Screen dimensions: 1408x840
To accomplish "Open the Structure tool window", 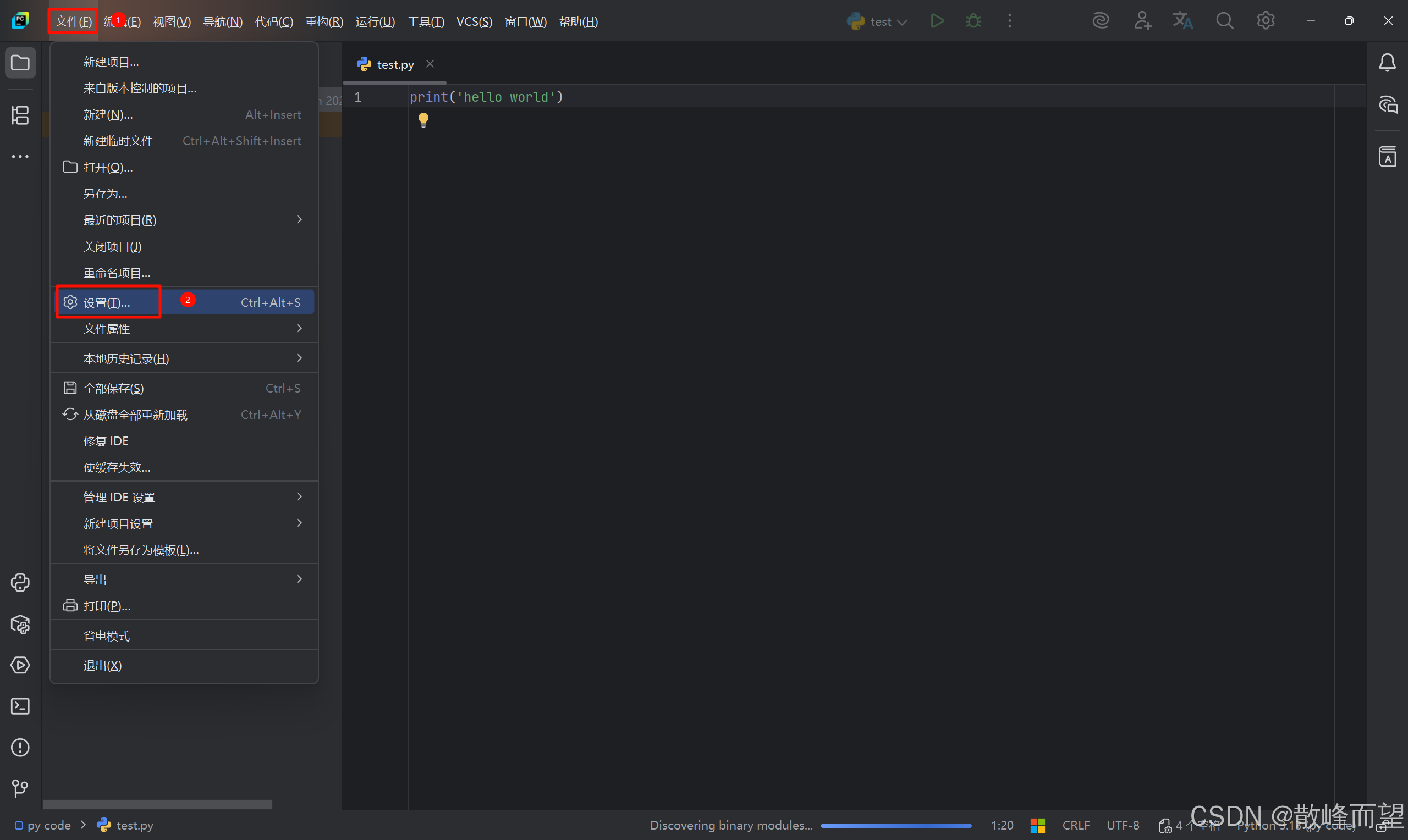I will [x=20, y=115].
